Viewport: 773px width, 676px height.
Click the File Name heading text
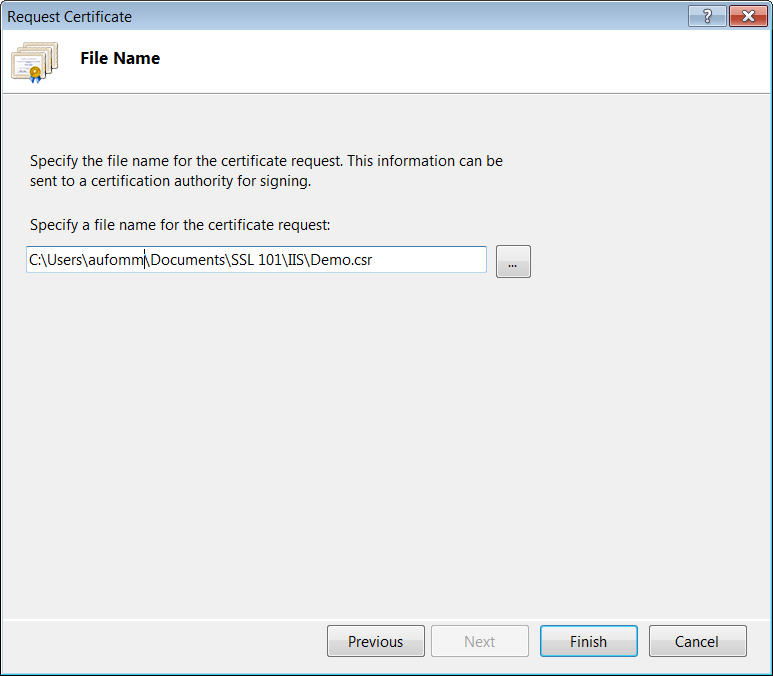pyautogui.click(x=120, y=58)
